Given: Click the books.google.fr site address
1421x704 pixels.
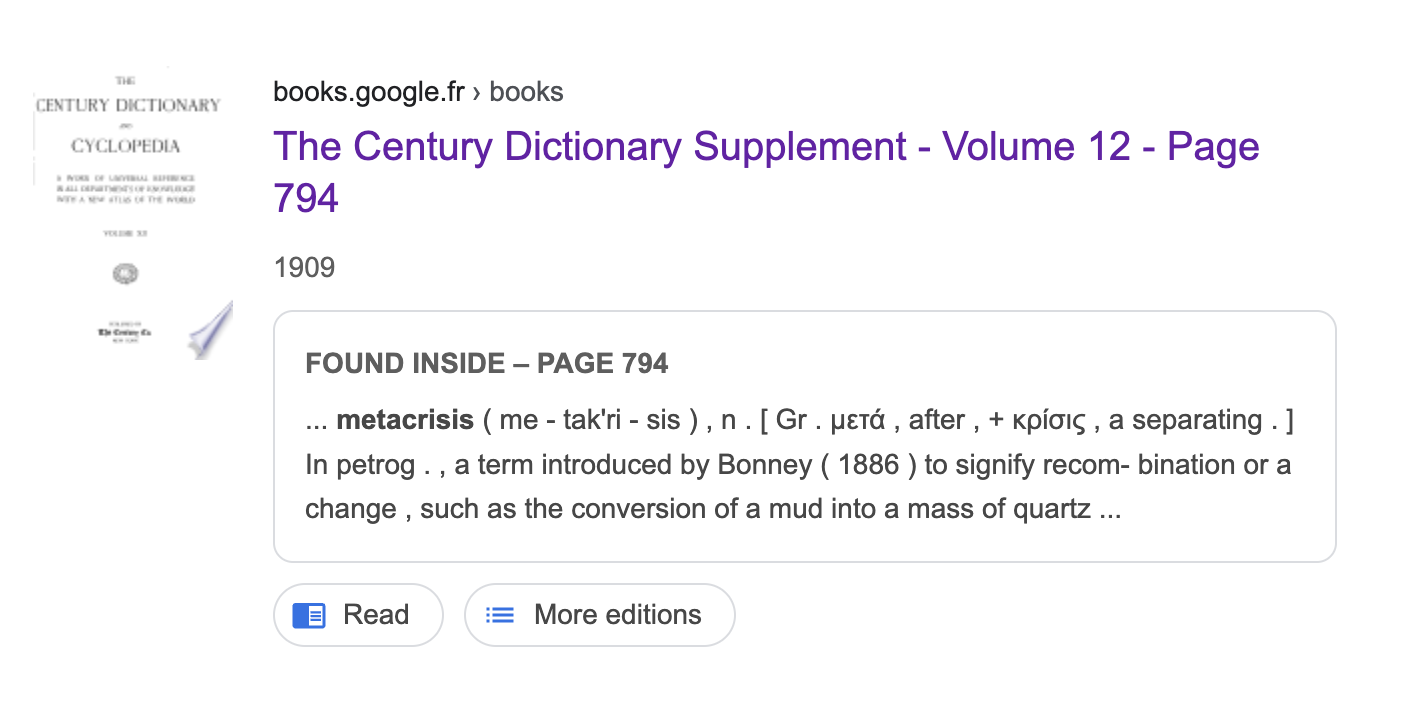Looking at the screenshot, I should tap(369, 92).
